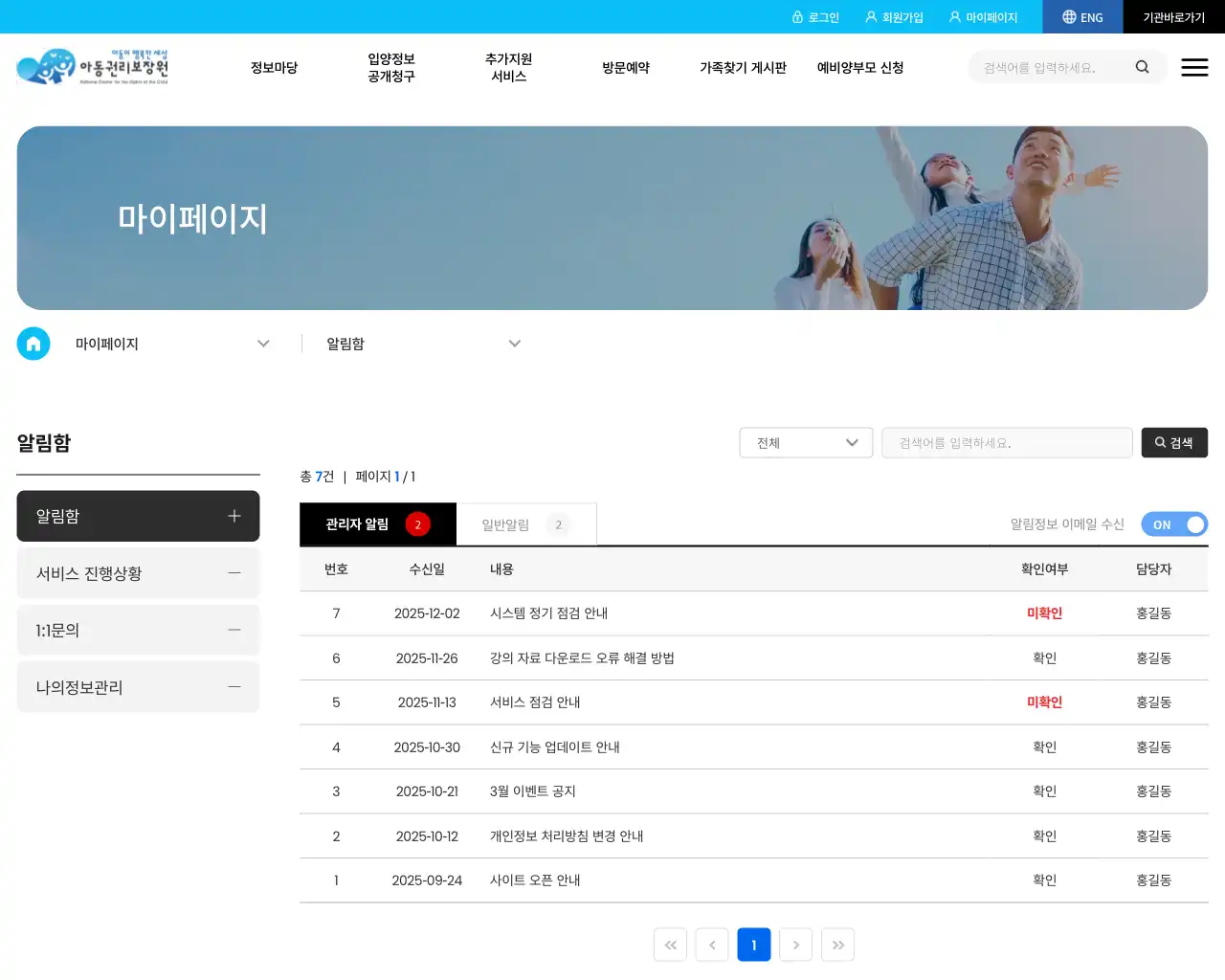Viewport: 1225px width, 980px height.
Task: Open the 가족찾기 게시판 menu
Action: [x=744, y=67]
